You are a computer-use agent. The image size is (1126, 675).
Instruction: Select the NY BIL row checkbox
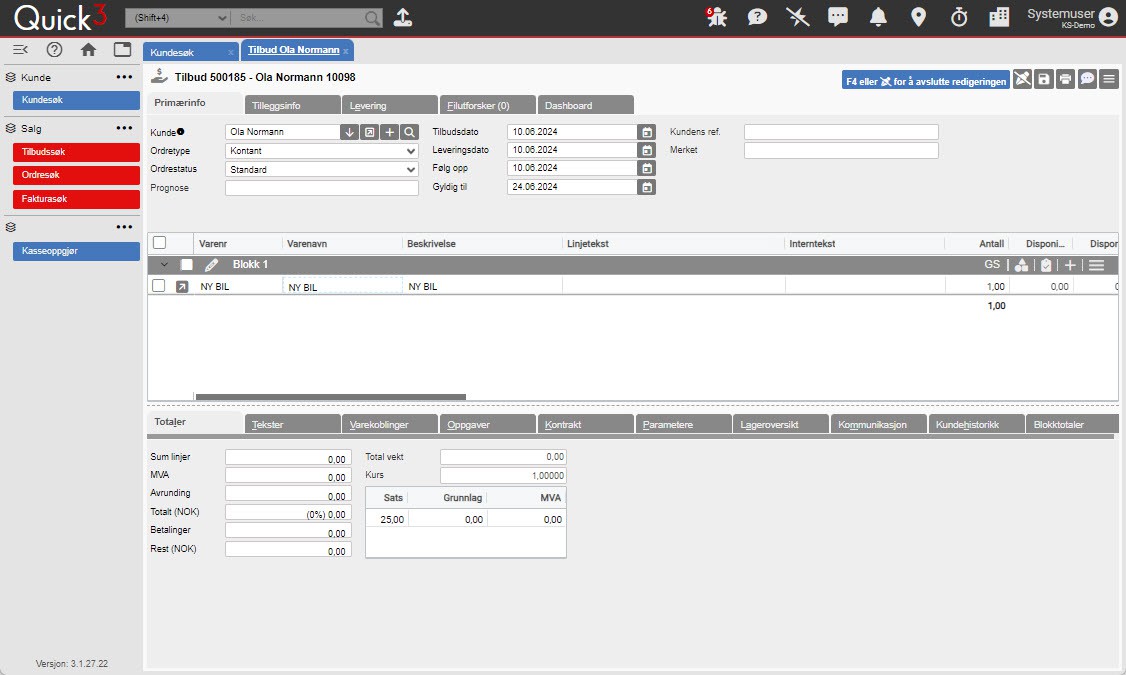pyautogui.click(x=159, y=286)
